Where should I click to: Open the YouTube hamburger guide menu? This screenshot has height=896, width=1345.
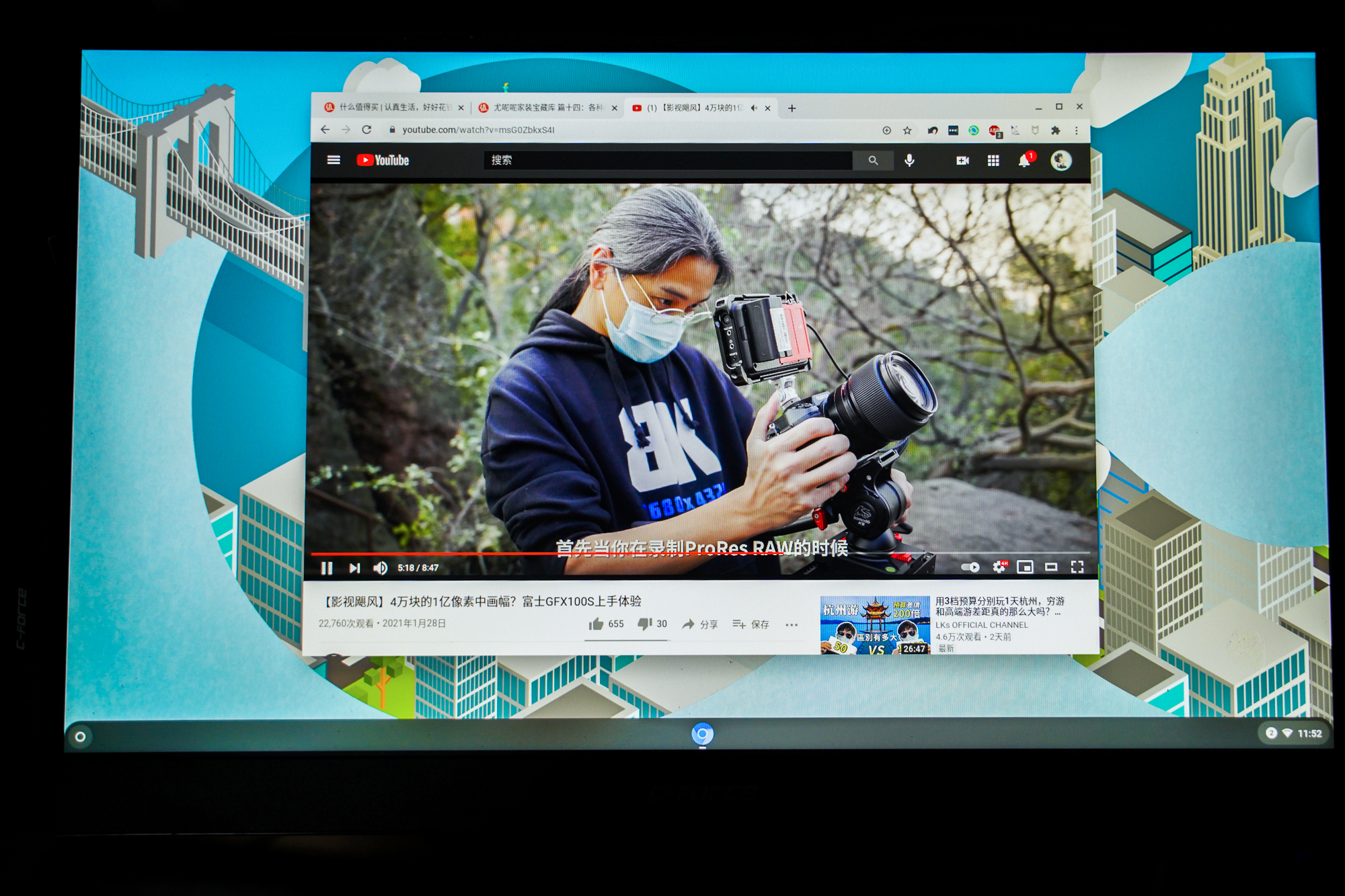click(334, 160)
